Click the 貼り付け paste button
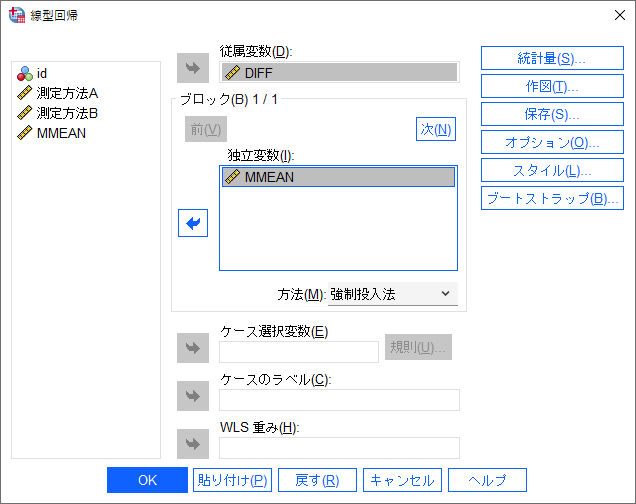 pos(232,480)
